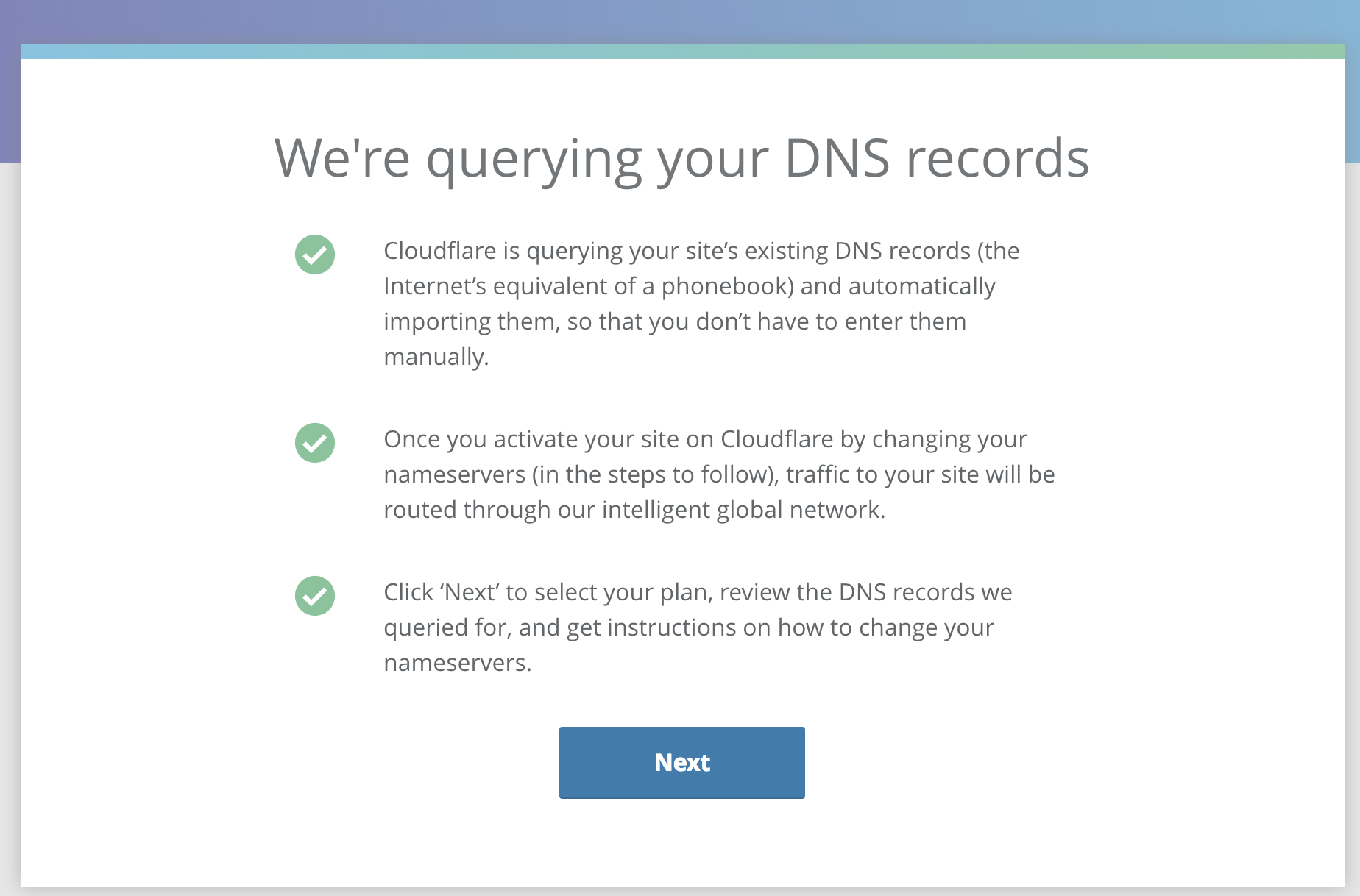This screenshot has width=1360, height=896.
Task: Click the word "manually." ending the first paragraph
Action: pyautogui.click(x=436, y=357)
